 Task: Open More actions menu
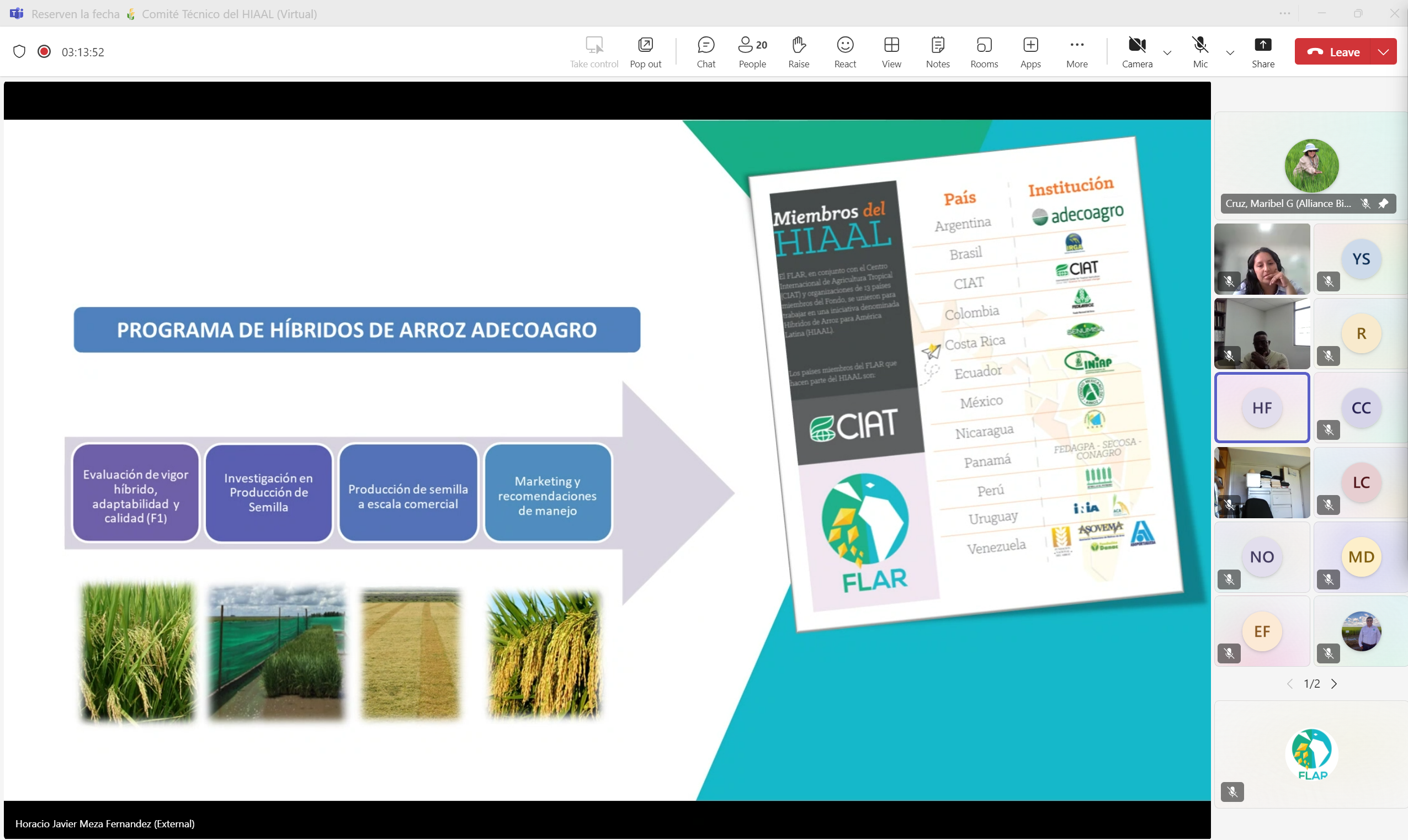coord(1077,52)
